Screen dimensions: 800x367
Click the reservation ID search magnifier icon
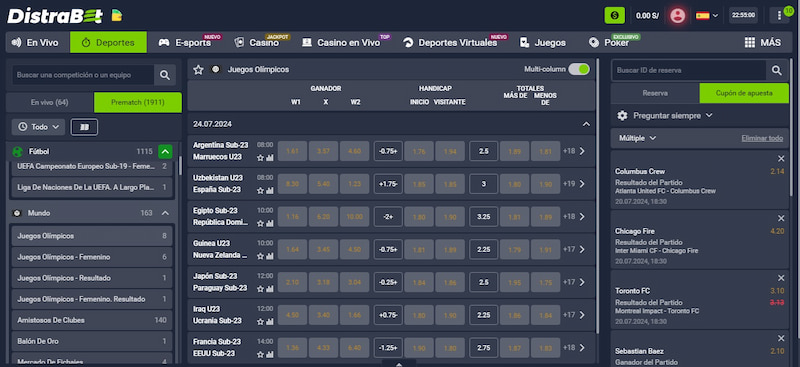tap(777, 70)
